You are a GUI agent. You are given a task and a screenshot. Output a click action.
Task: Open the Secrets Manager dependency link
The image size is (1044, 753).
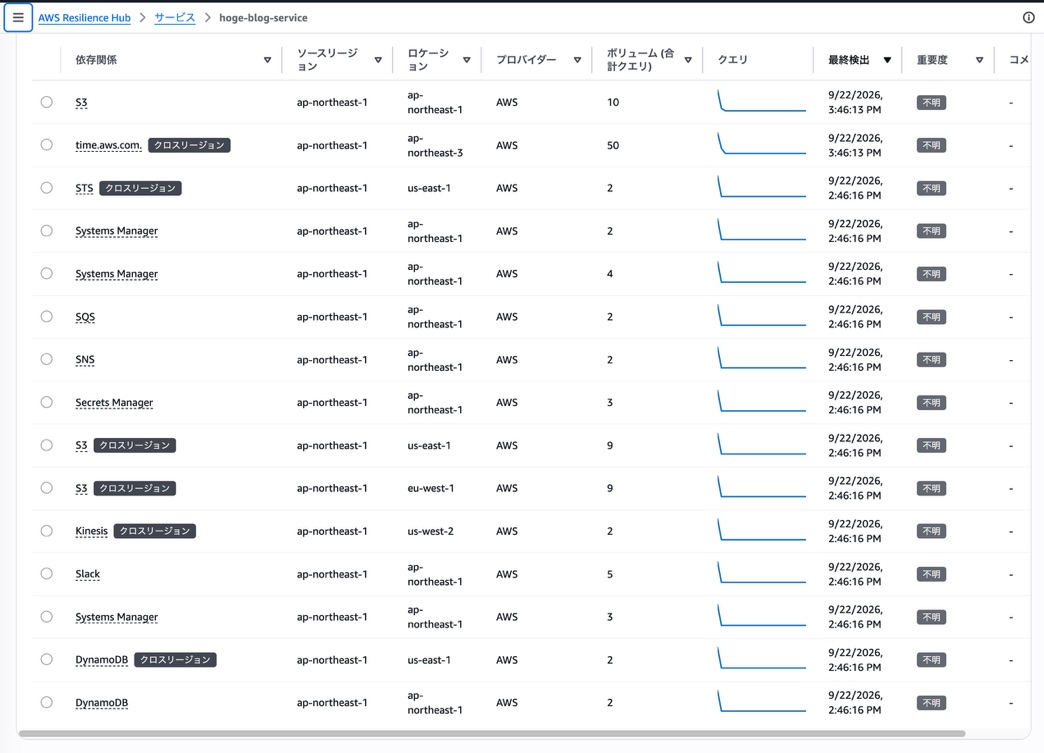click(115, 403)
